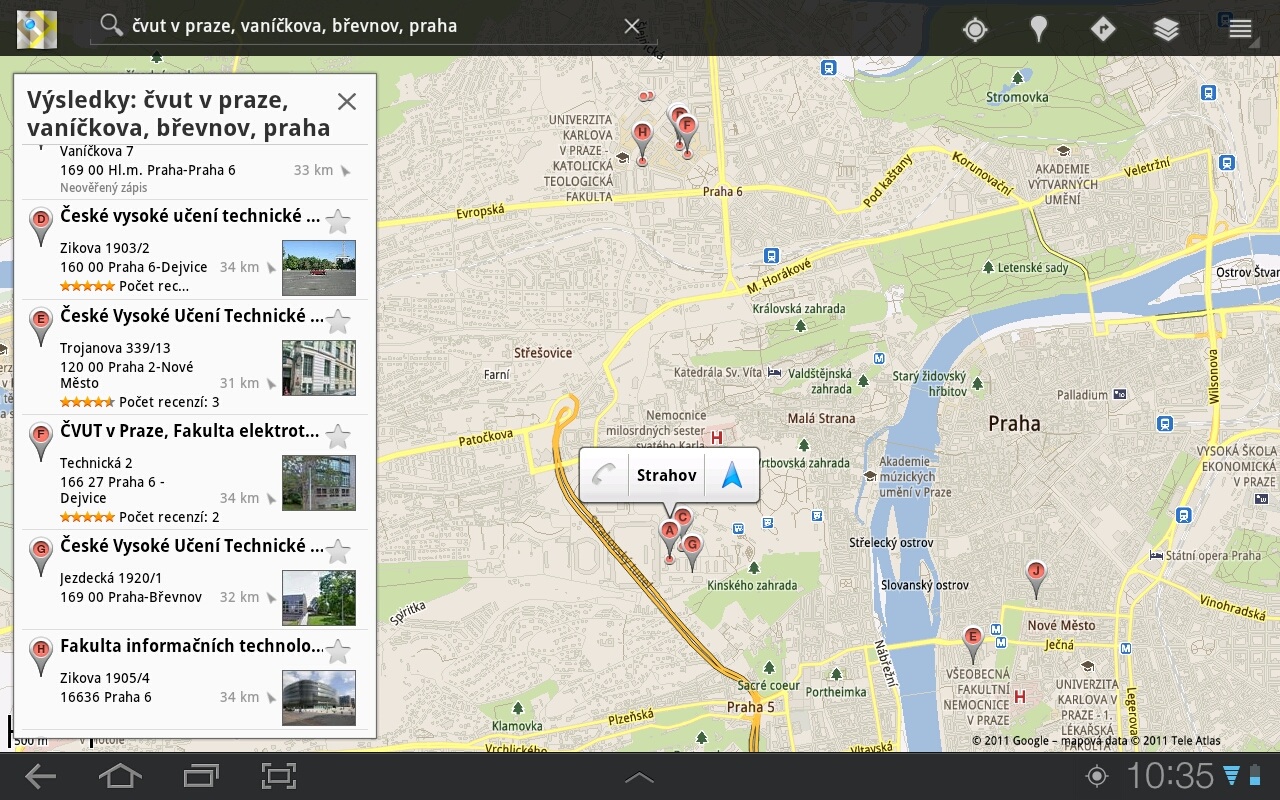Screen dimensions: 1280x800
Task: Expand the bottom bar up chevron
Action: pos(639,777)
